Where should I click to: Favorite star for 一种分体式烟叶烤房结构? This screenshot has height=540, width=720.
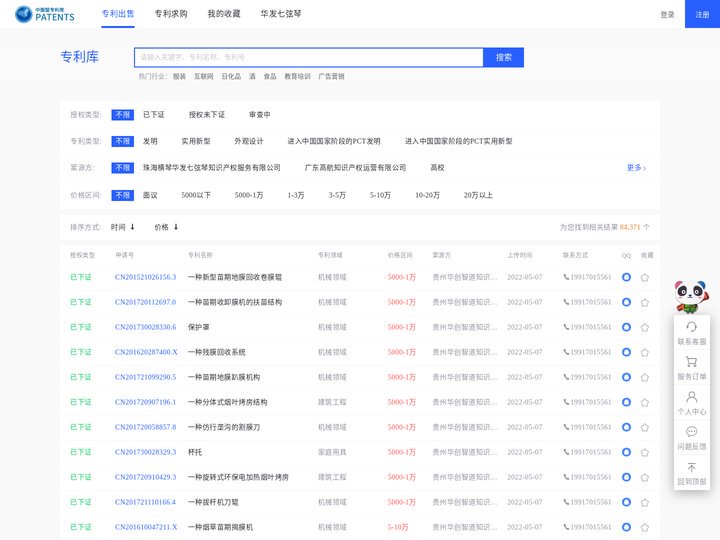(x=645, y=402)
